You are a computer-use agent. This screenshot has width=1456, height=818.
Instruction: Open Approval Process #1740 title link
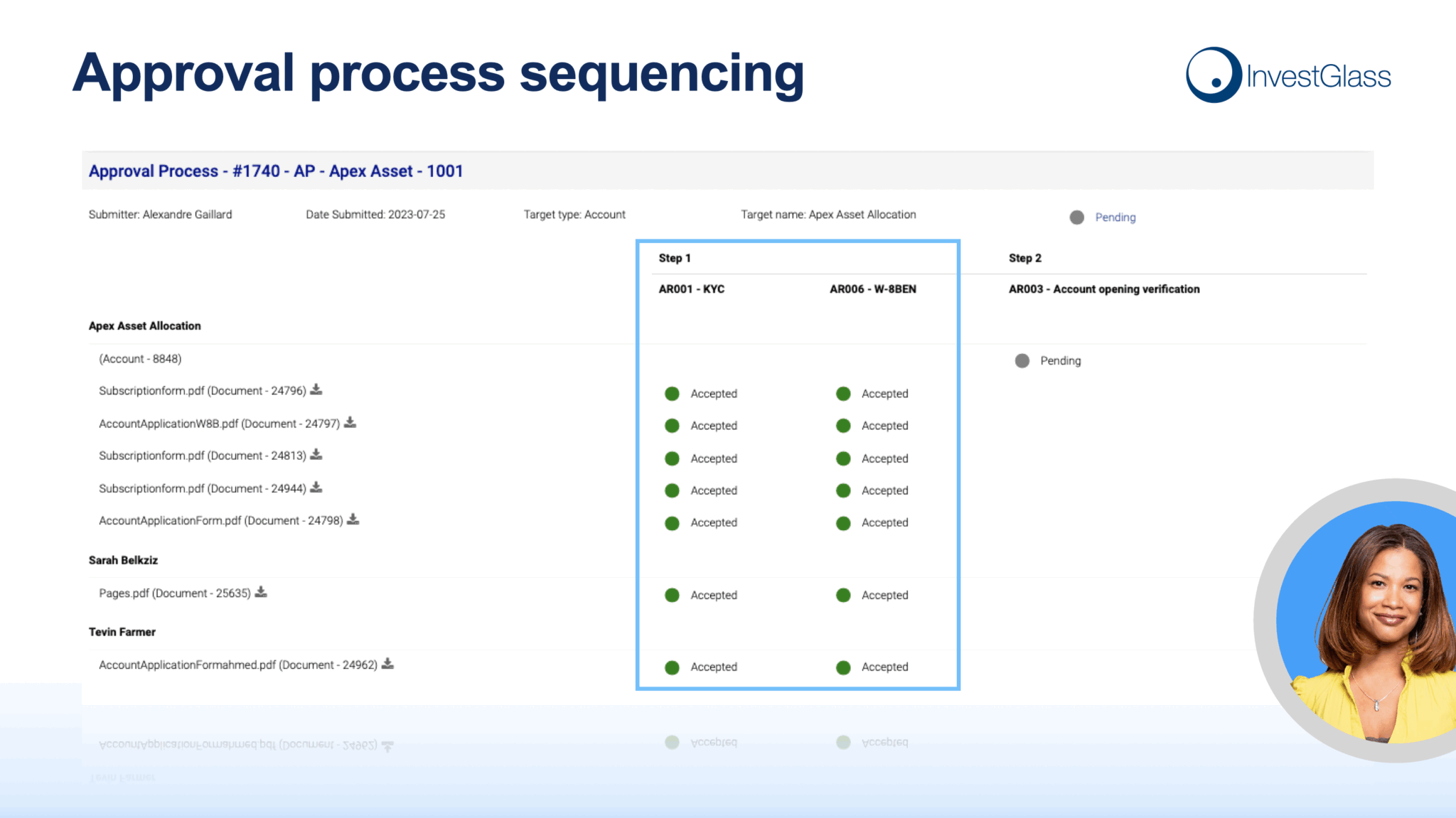(x=276, y=171)
